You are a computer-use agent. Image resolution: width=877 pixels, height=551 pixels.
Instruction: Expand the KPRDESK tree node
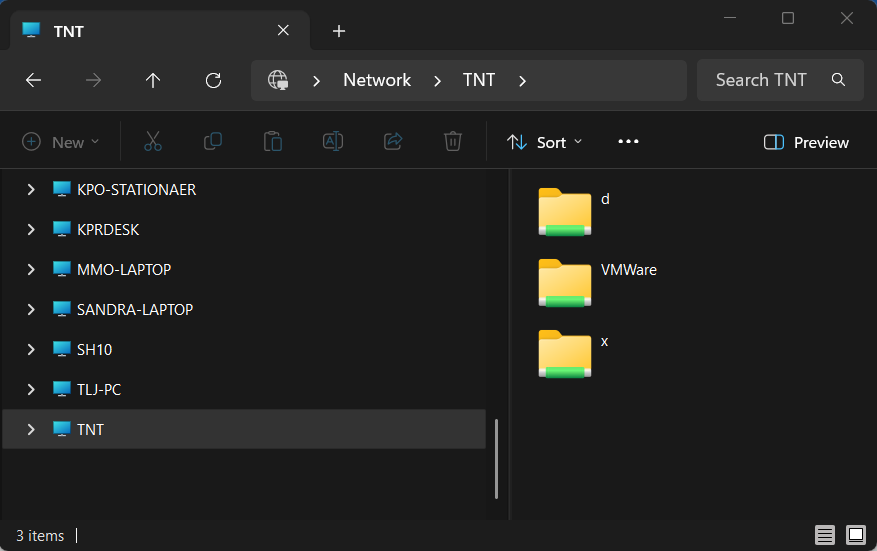(31, 229)
